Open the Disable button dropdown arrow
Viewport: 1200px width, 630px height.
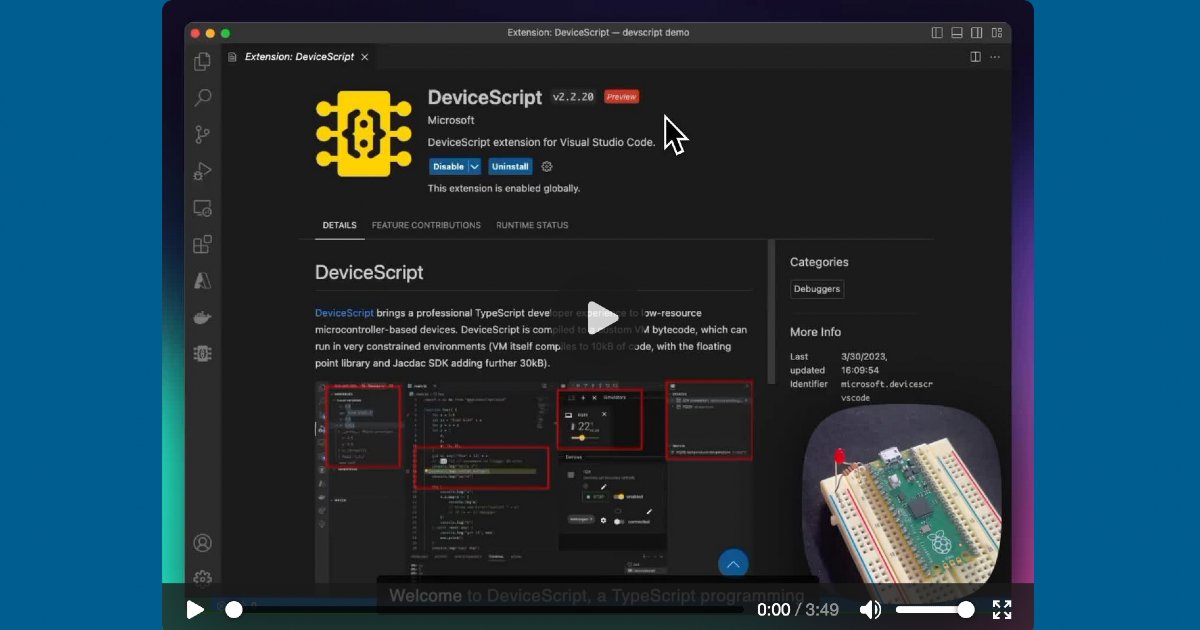click(475, 167)
